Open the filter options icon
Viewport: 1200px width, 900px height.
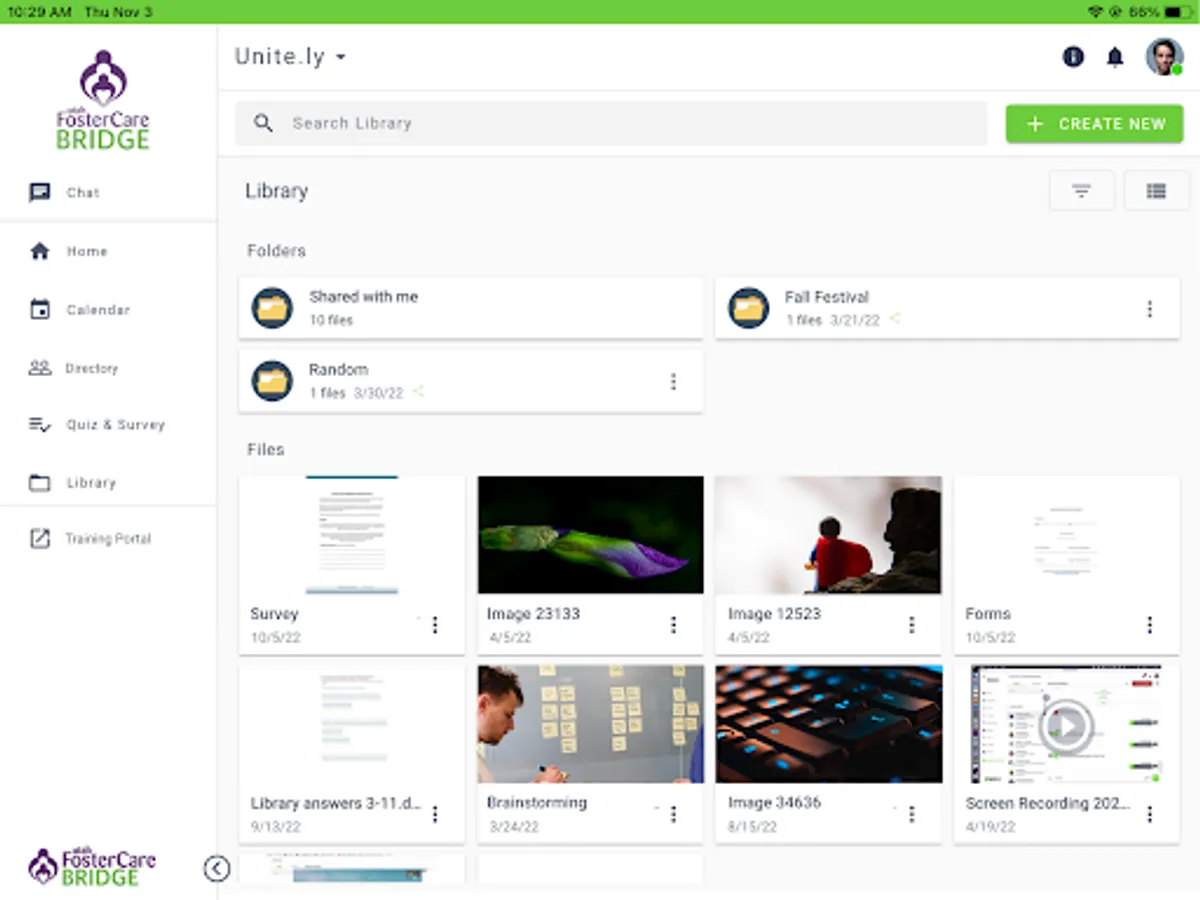(1081, 190)
